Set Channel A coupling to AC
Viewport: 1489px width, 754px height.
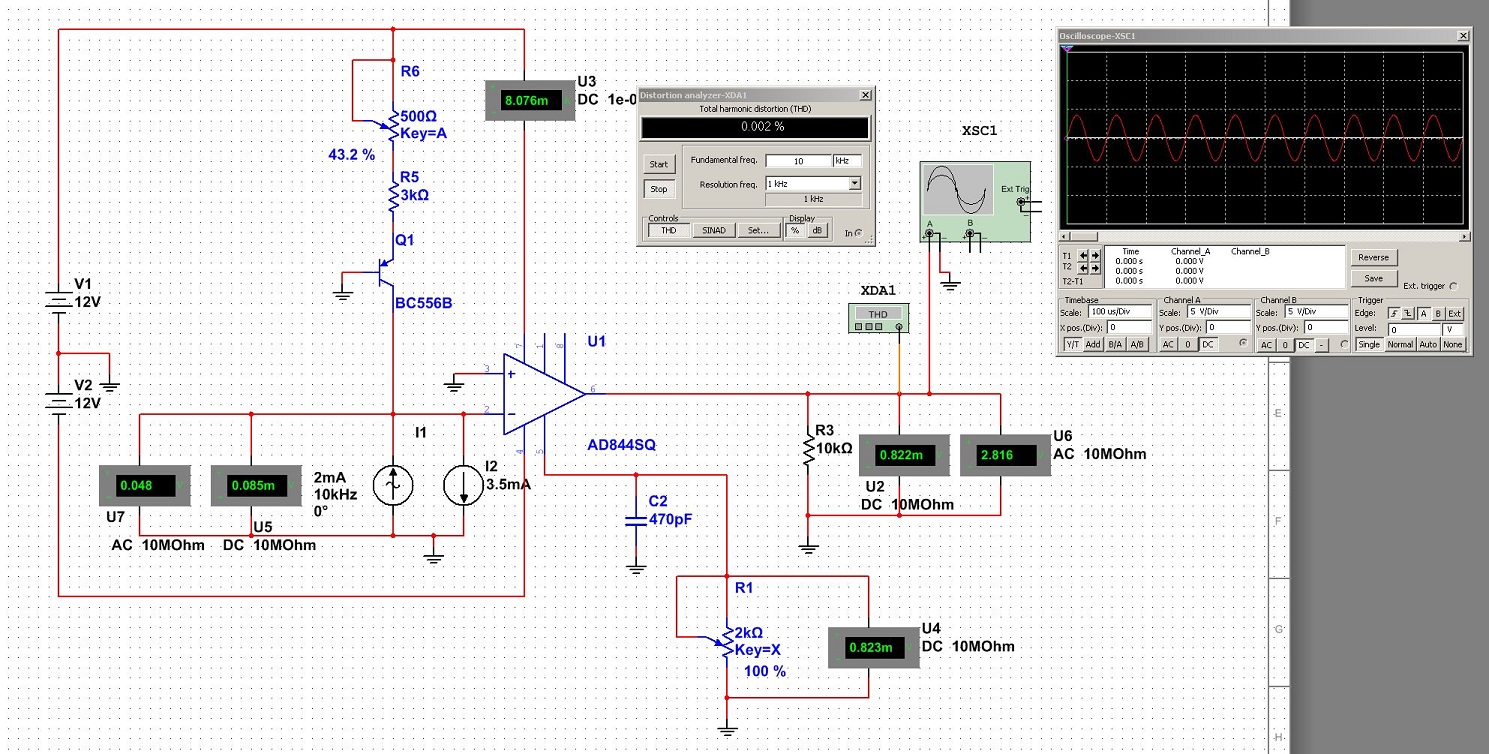click(x=1168, y=345)
